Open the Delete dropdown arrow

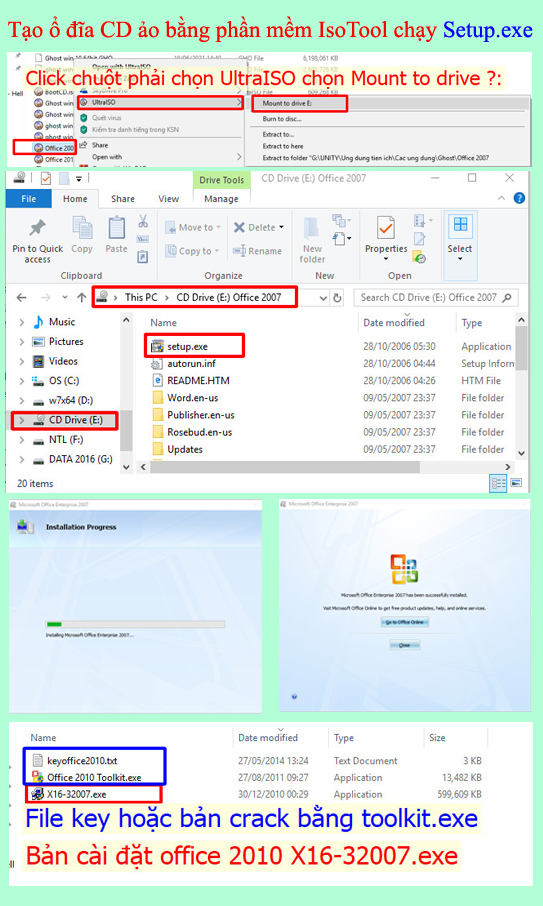coord(281,227)
